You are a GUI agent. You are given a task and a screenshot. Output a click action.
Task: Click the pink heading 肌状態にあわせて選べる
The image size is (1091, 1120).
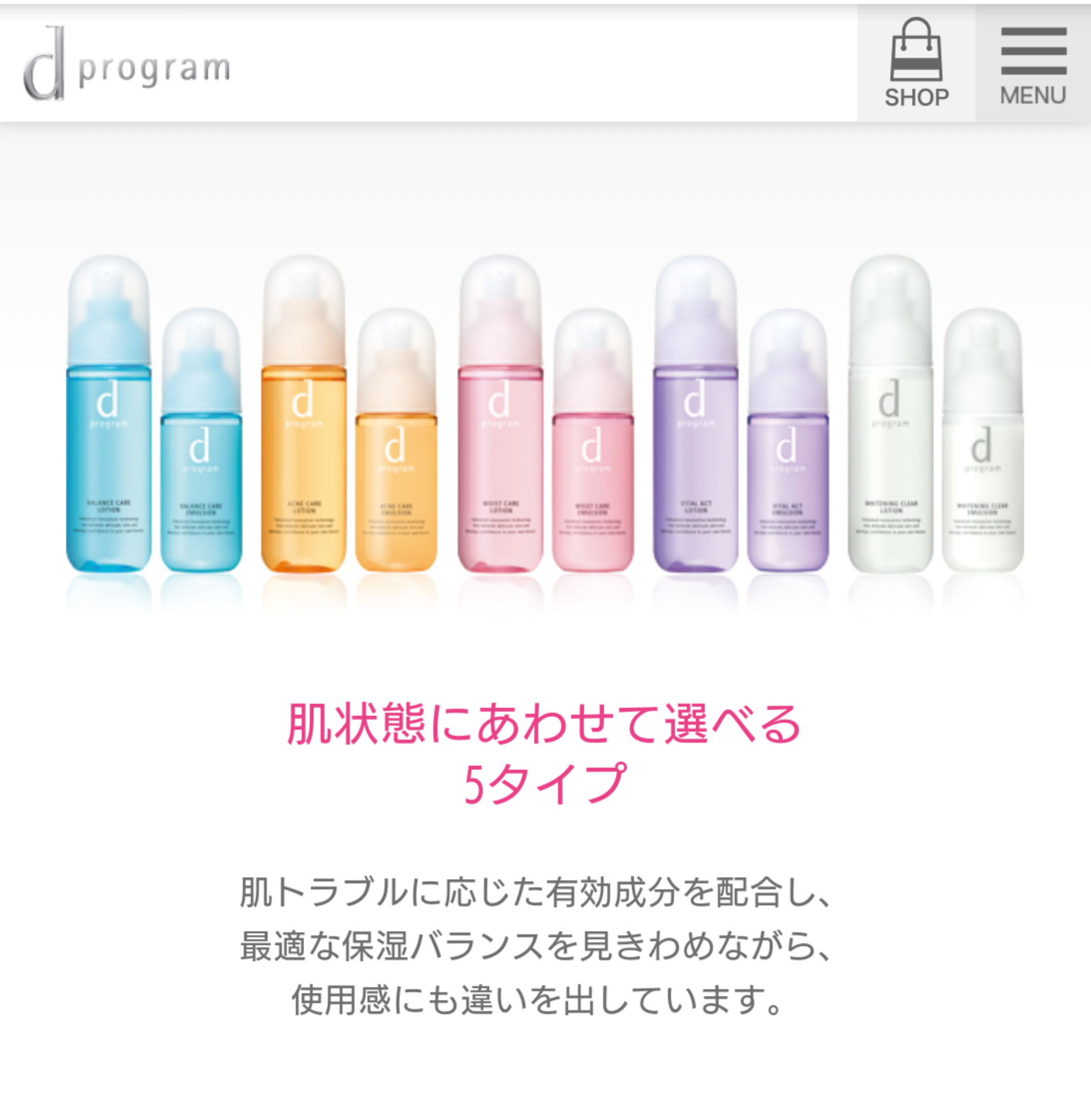click(x=544, y=723)
